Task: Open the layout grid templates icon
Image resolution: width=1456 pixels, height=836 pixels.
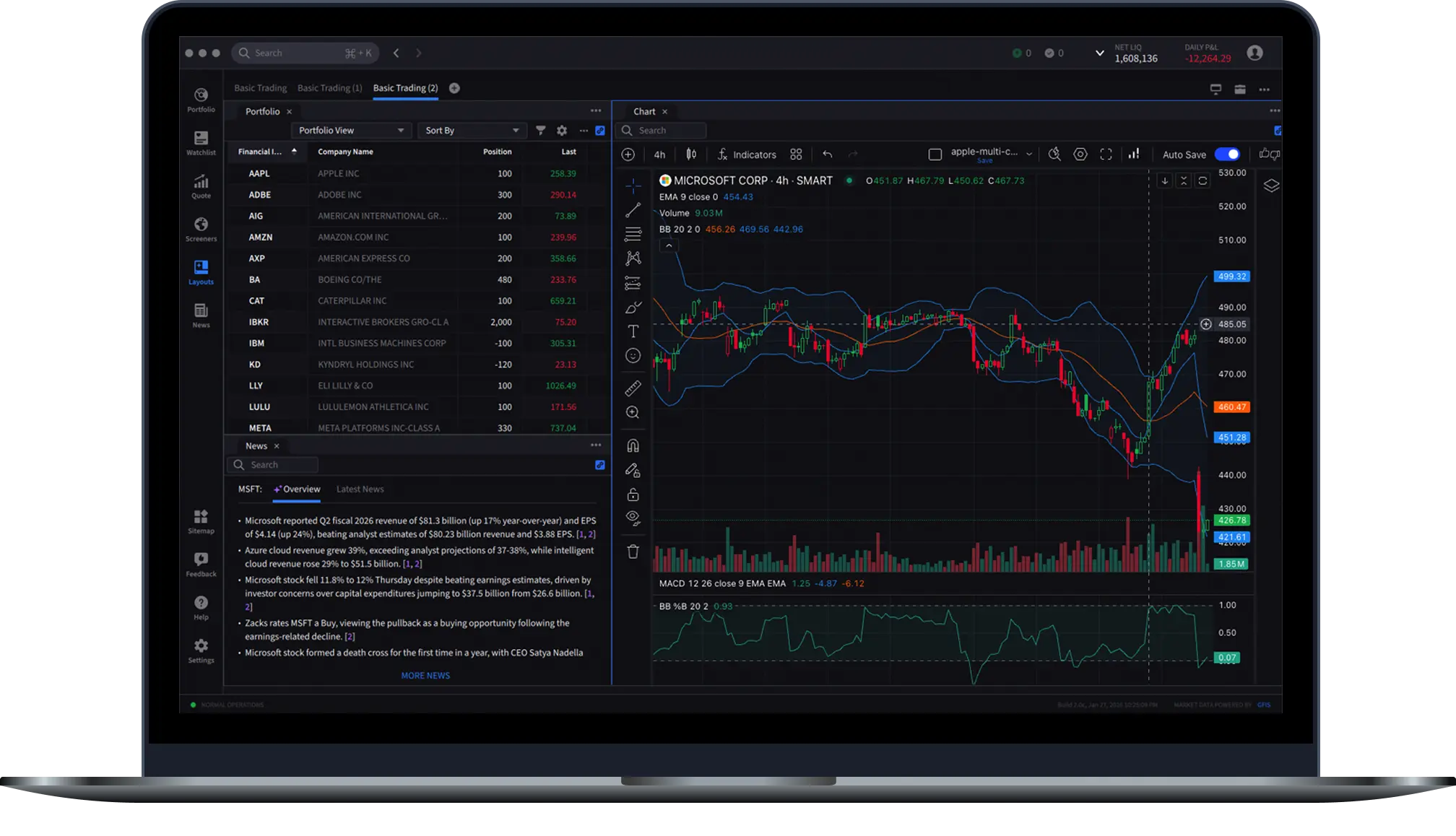Action: pos(796,154)
